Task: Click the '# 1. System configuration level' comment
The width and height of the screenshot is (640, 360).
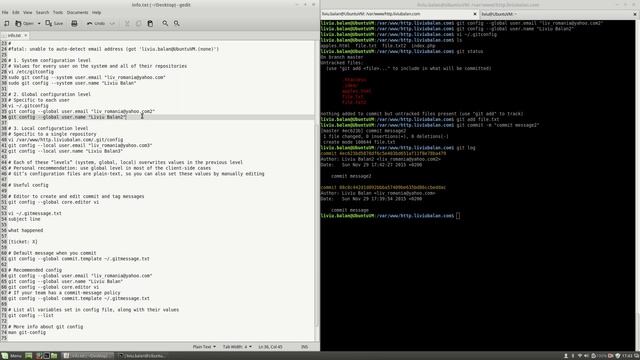Action: (49, 60)
